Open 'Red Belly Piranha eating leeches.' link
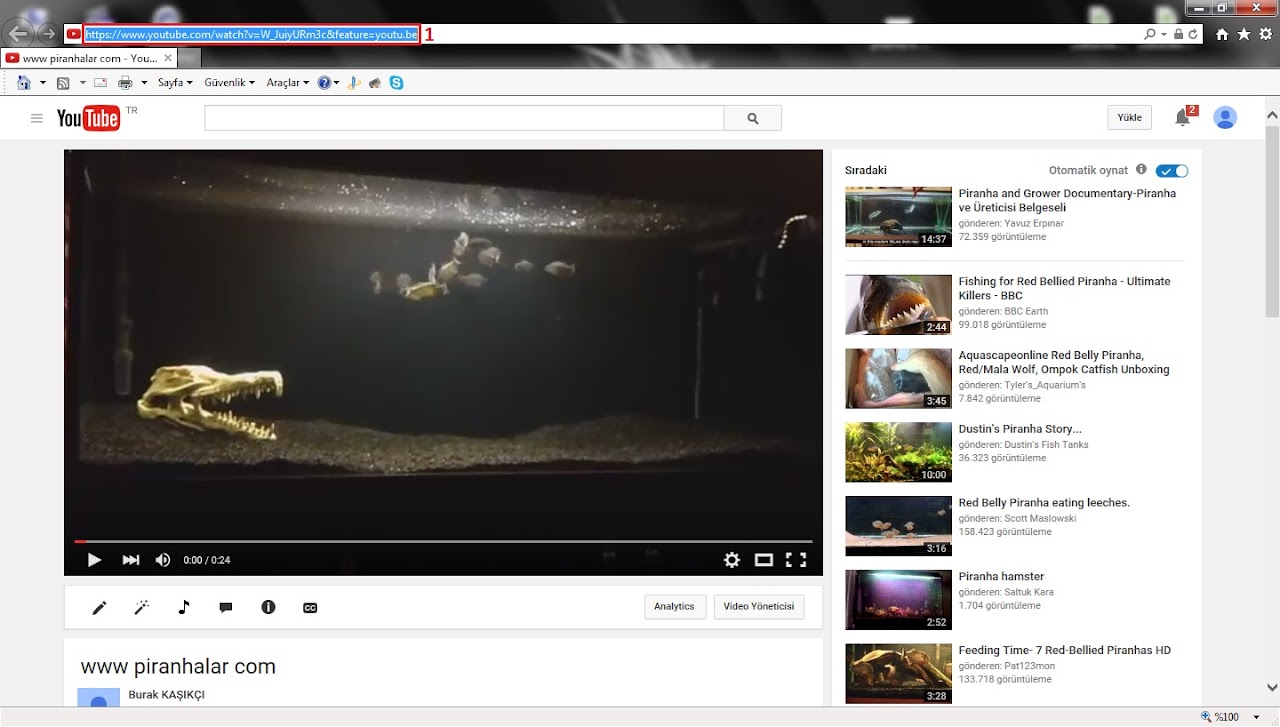The height and width of the screenshot is (727, 1280). coord(1044,503)
